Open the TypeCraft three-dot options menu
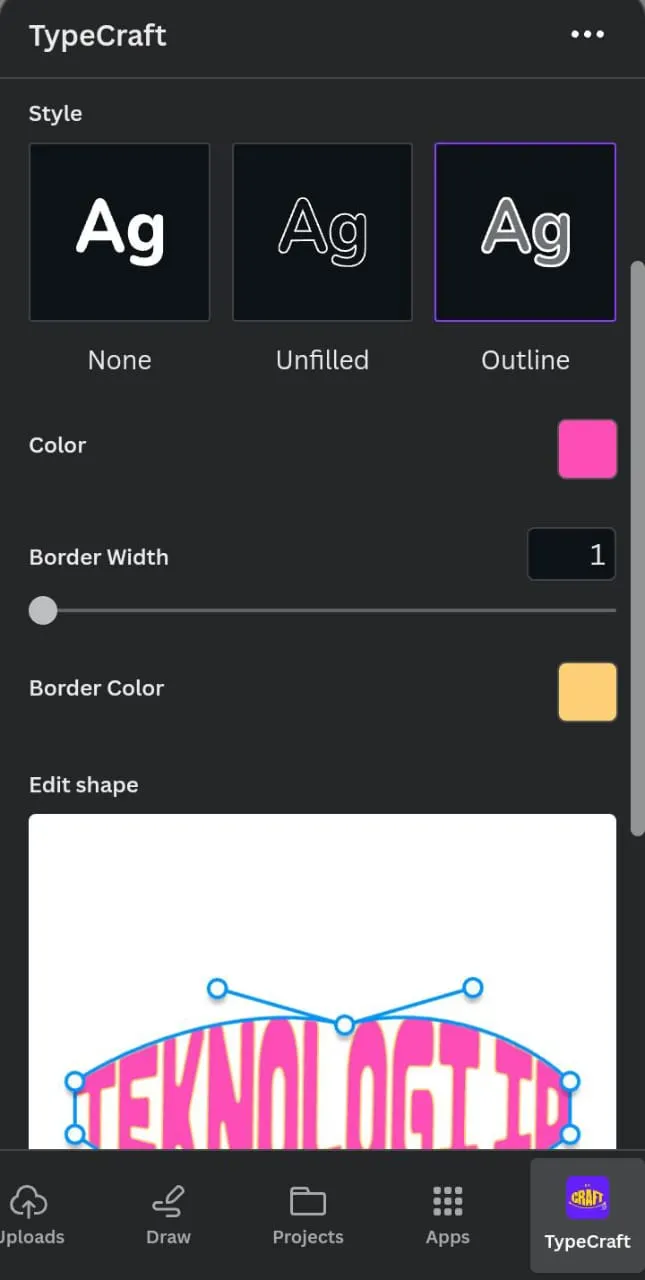Screen dimensions: 645x1280 [x=587, y=35]
